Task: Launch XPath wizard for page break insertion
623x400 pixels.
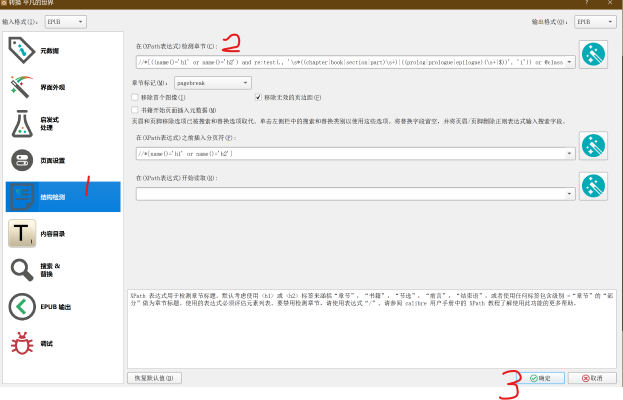Action: 593,146
